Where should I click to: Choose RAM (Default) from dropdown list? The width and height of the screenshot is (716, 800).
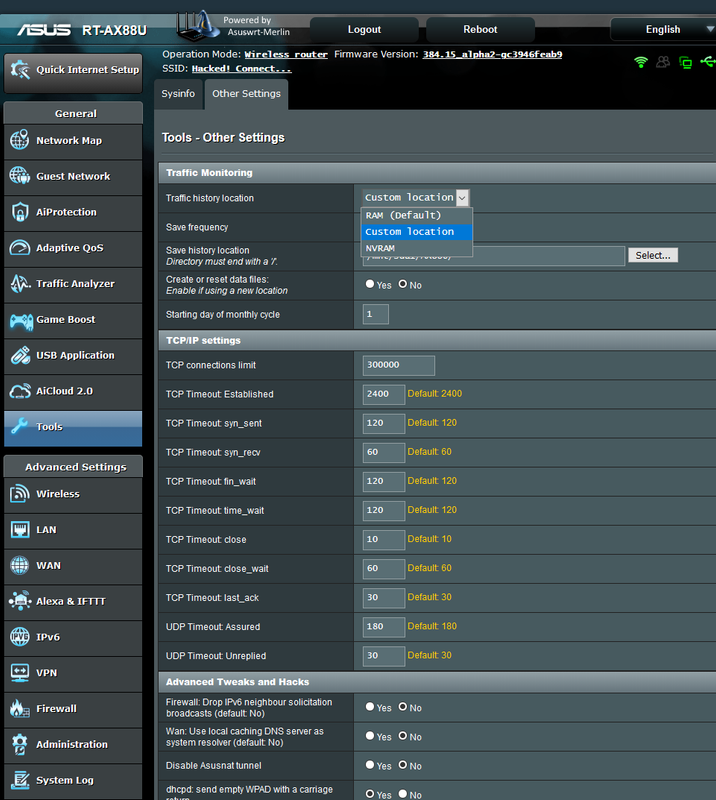click(416, 215)
